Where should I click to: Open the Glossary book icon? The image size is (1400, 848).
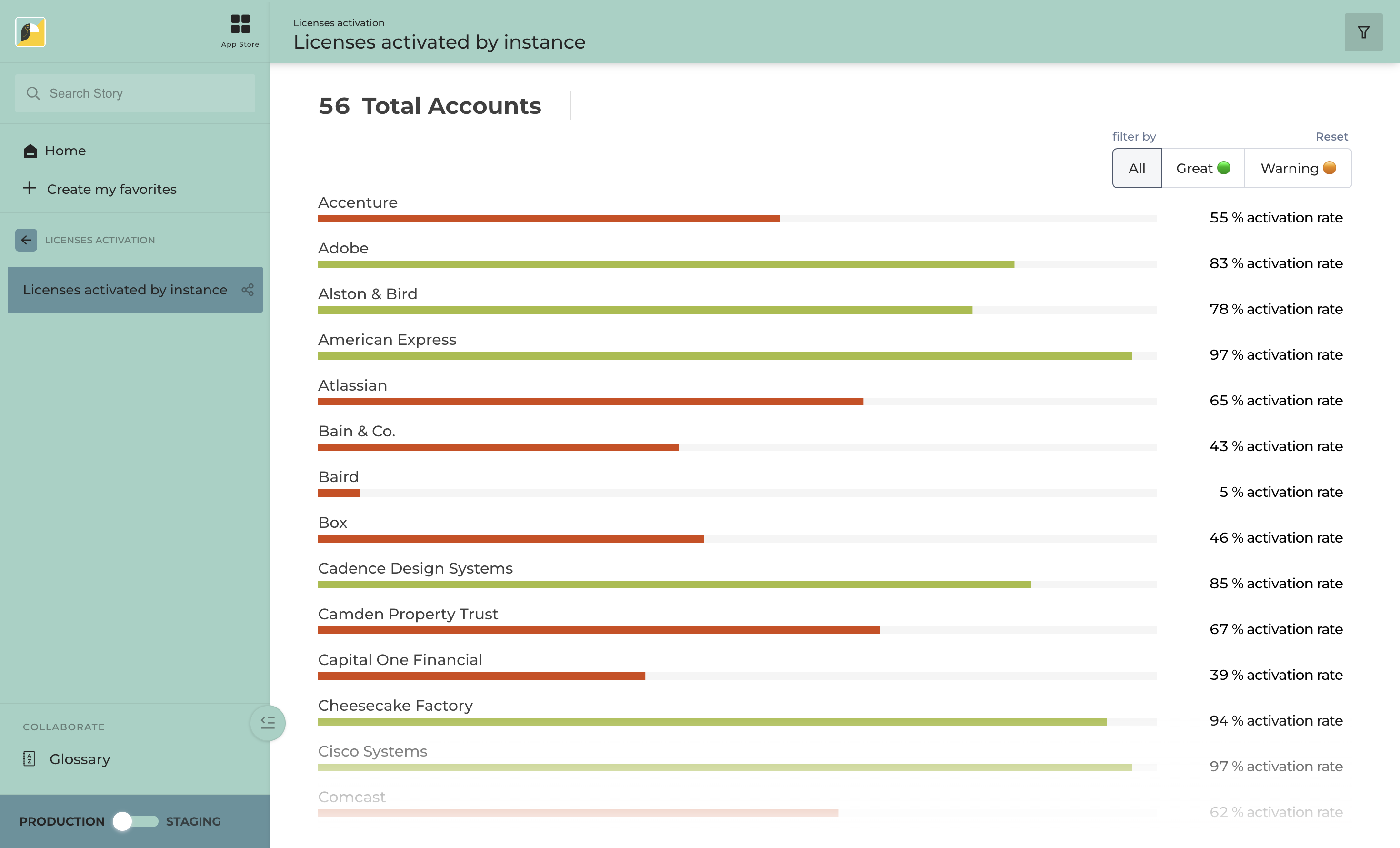coord(29,759)
